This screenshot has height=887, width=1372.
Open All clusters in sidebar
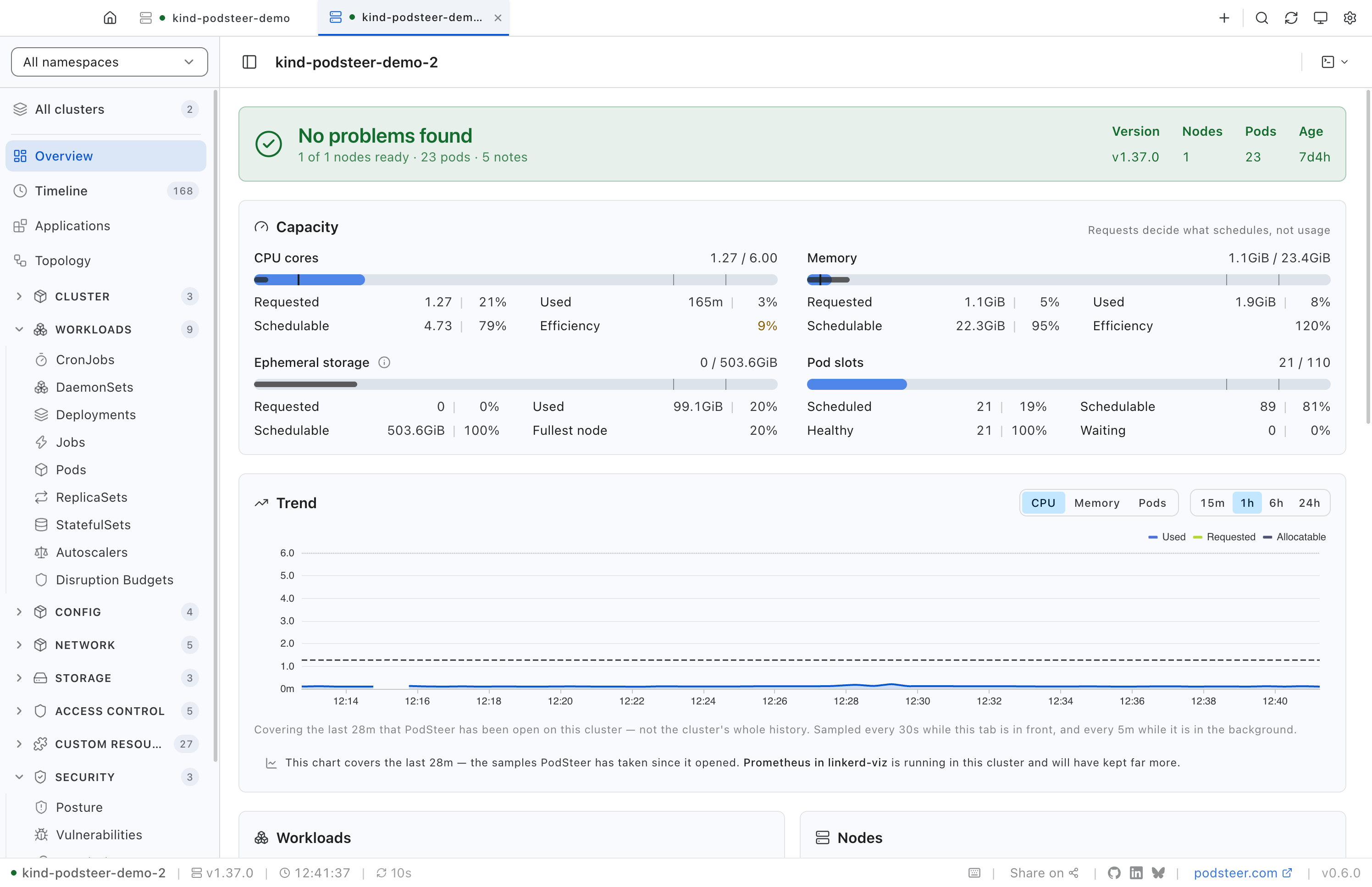(106, 110)
